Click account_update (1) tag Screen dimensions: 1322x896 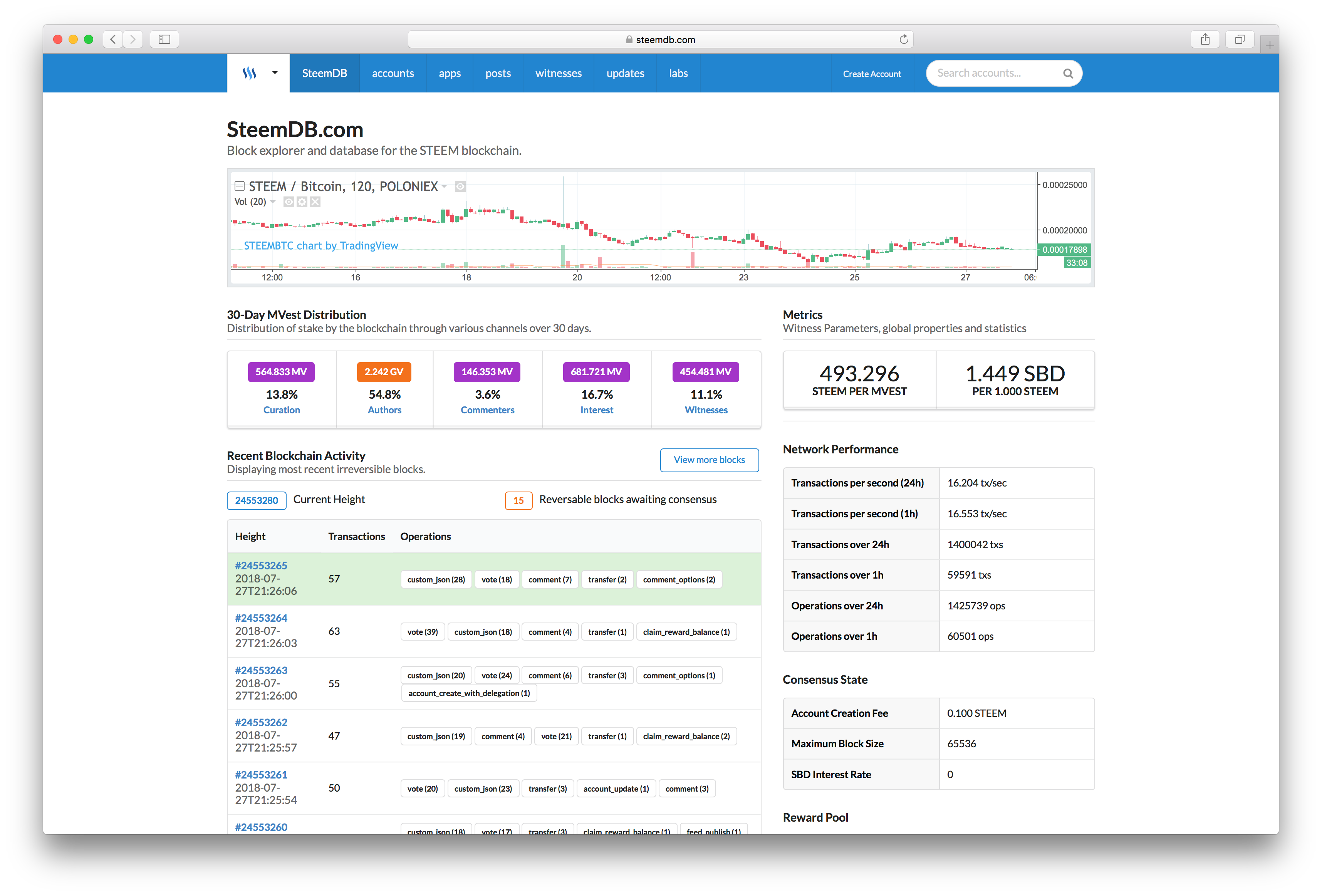click(x=616, y=789)
